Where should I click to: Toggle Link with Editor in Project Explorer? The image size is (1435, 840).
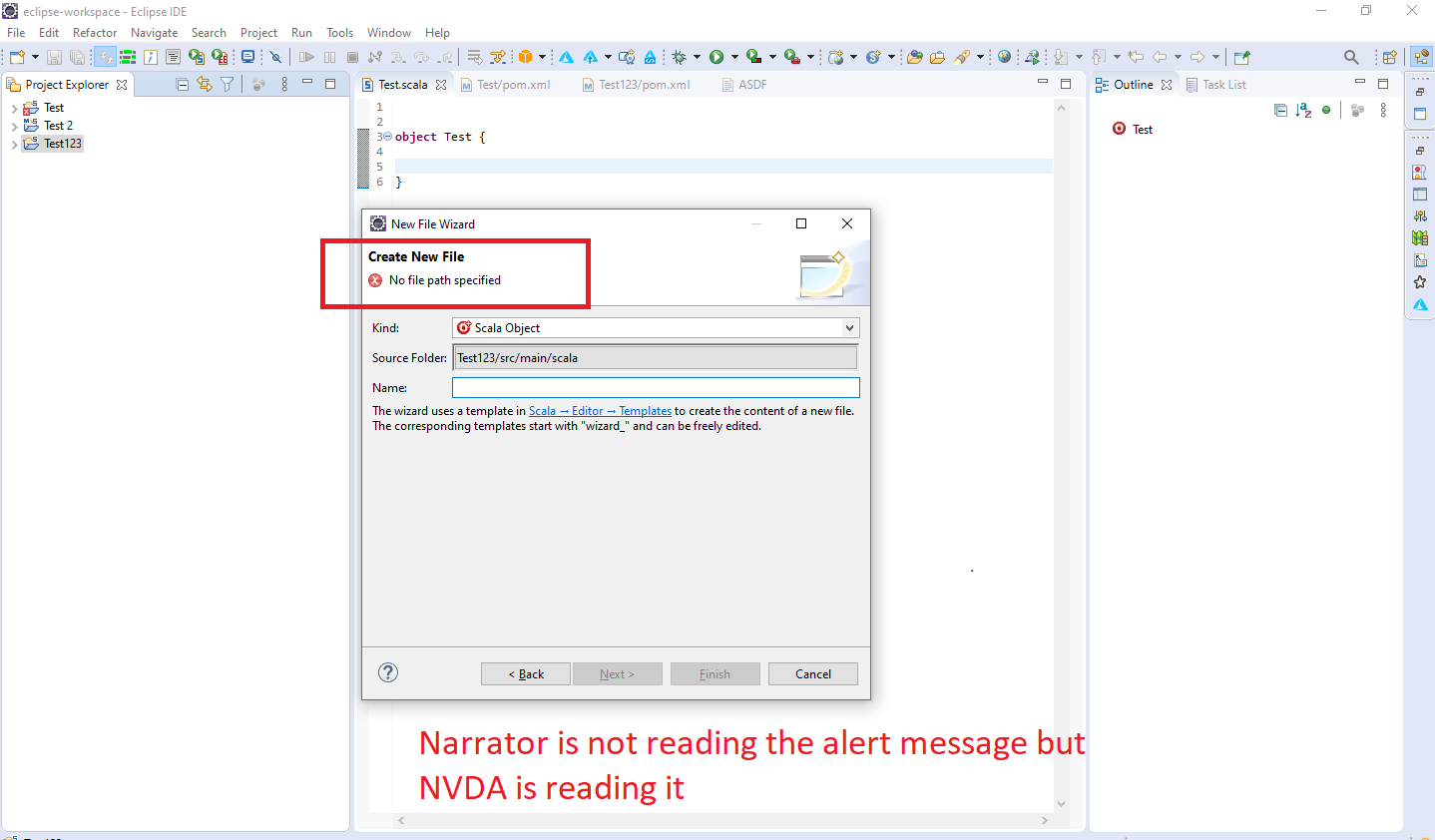tap(205, 84)
